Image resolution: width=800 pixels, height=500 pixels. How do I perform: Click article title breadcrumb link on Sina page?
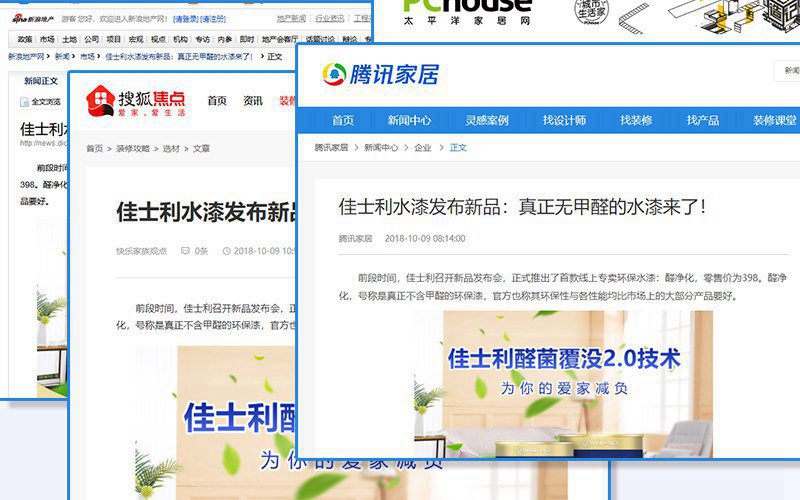(179, 57)
